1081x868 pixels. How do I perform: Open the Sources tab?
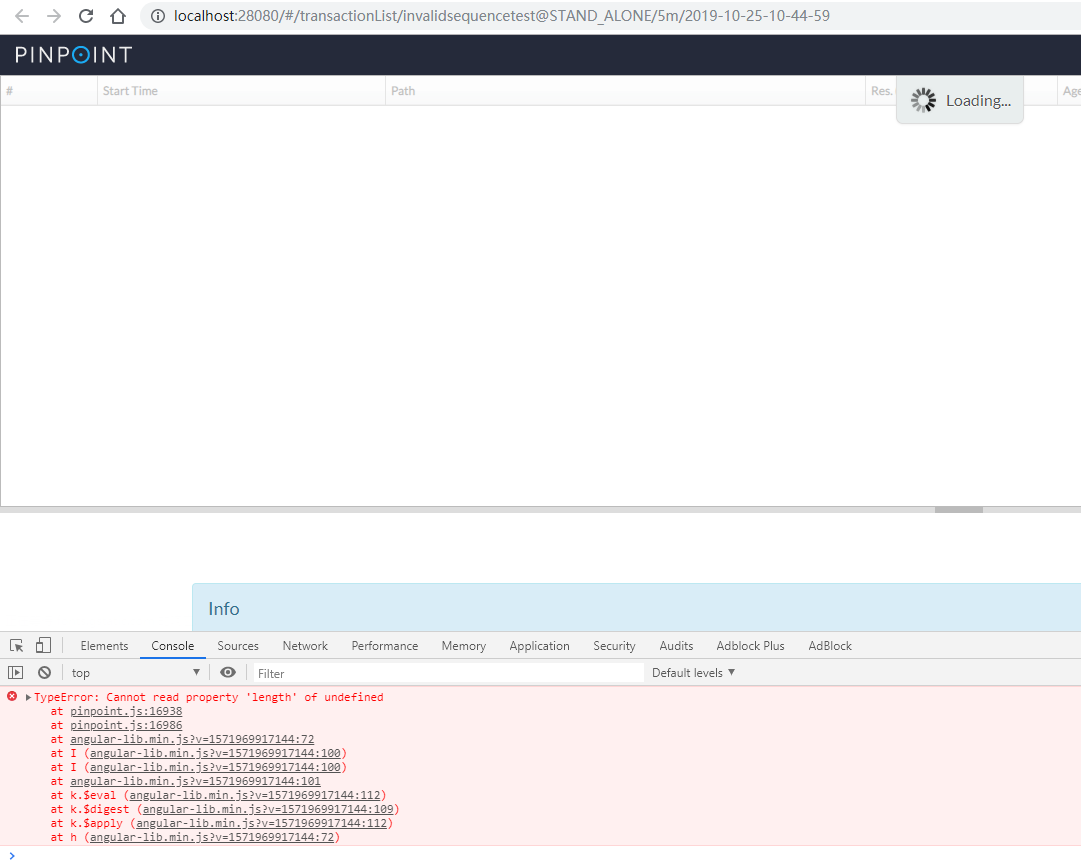coord(238,646)
